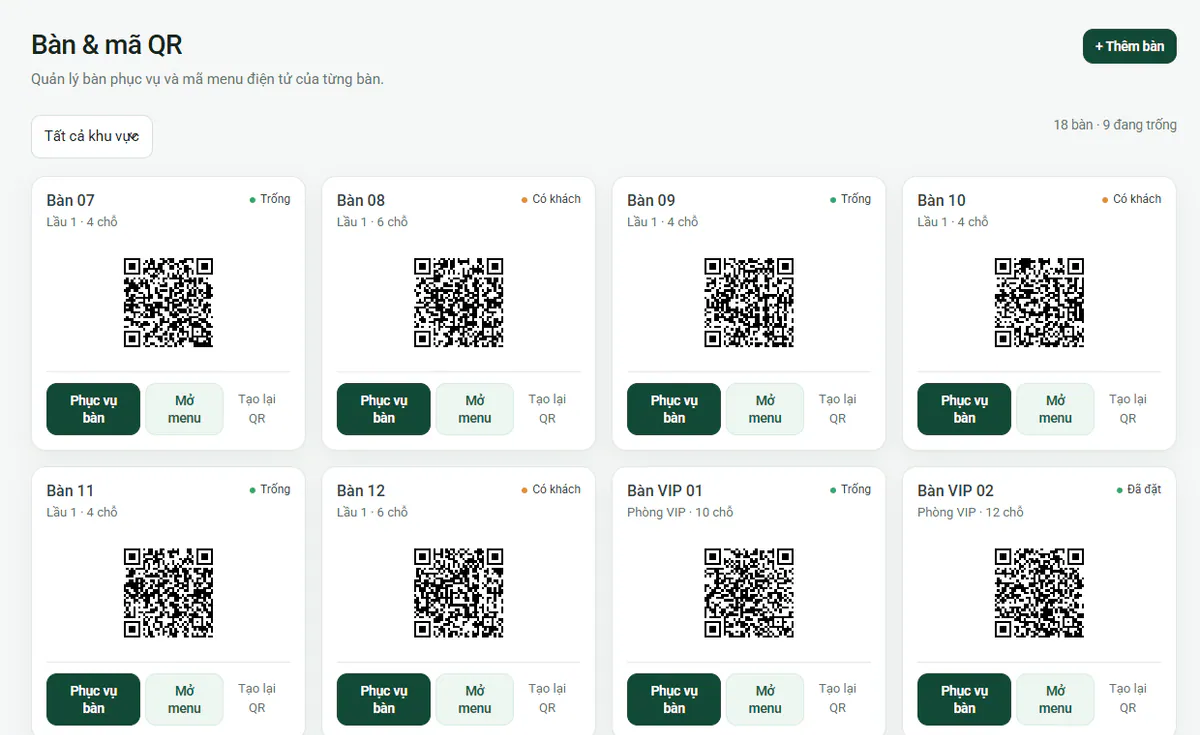Open menu for Bàn 09
The image size is (1200, 735).
(x=765, y=409)
